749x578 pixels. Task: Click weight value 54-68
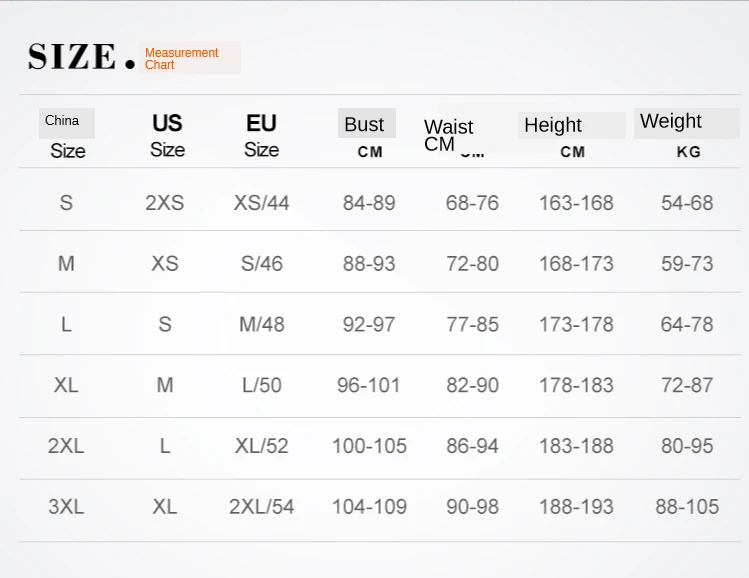click(687, 203)
